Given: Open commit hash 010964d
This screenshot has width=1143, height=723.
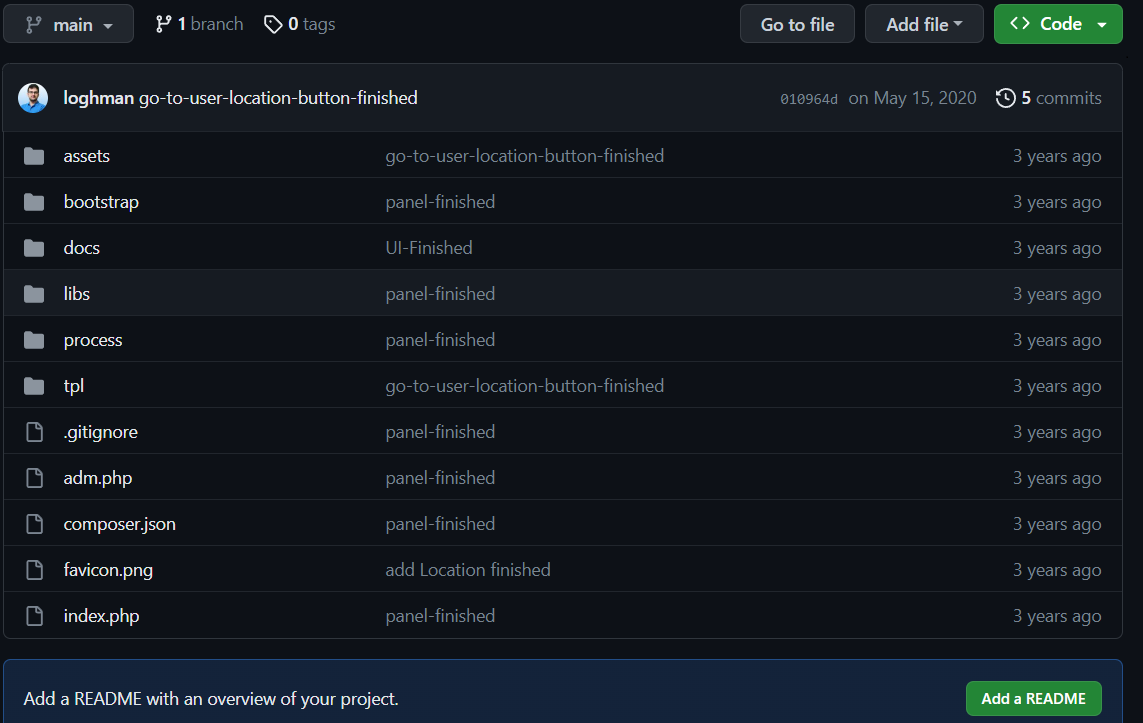Looking at the screenshot, I should tap(809, 99).
